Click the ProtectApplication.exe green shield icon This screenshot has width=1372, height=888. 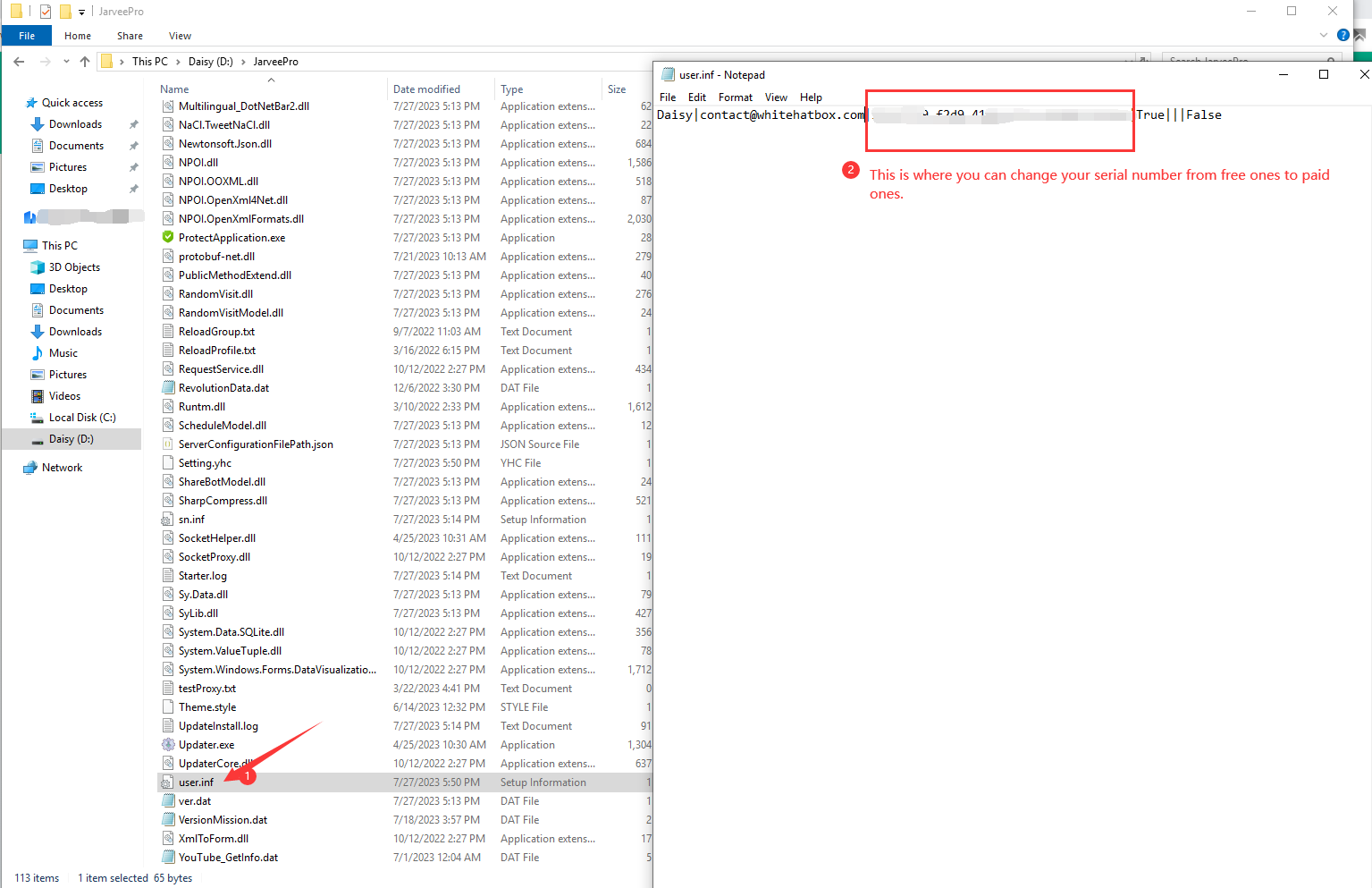tap(168, 238)
